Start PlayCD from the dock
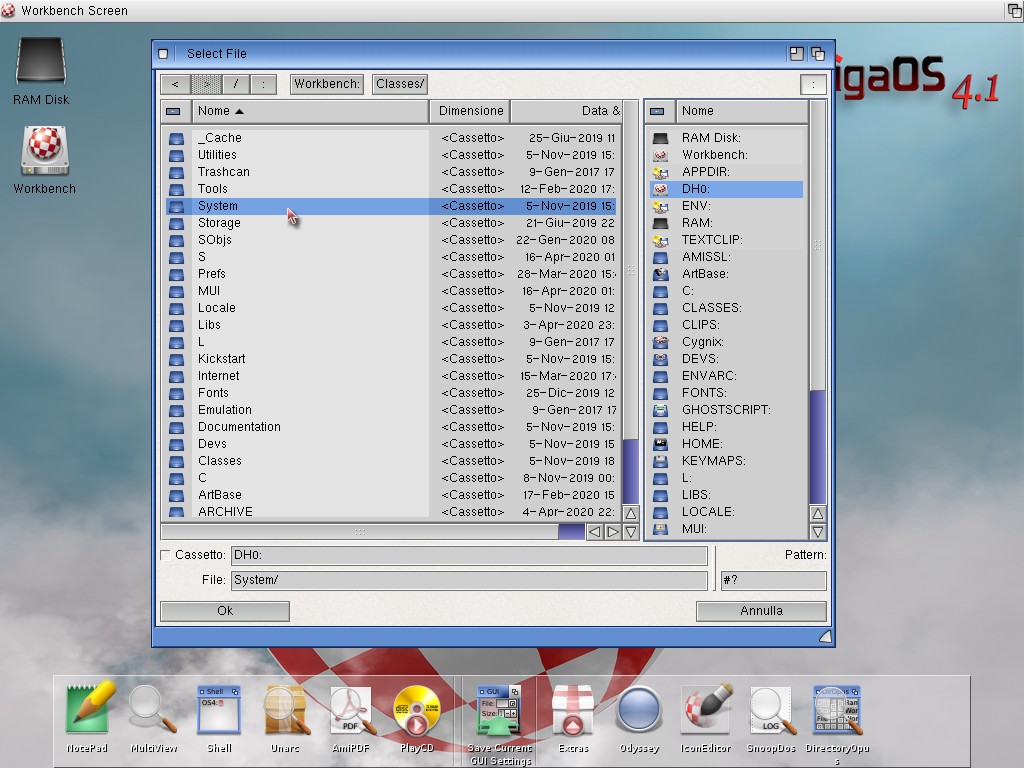Viewport: 1024px width, 768px height. [x=417, y=711]
